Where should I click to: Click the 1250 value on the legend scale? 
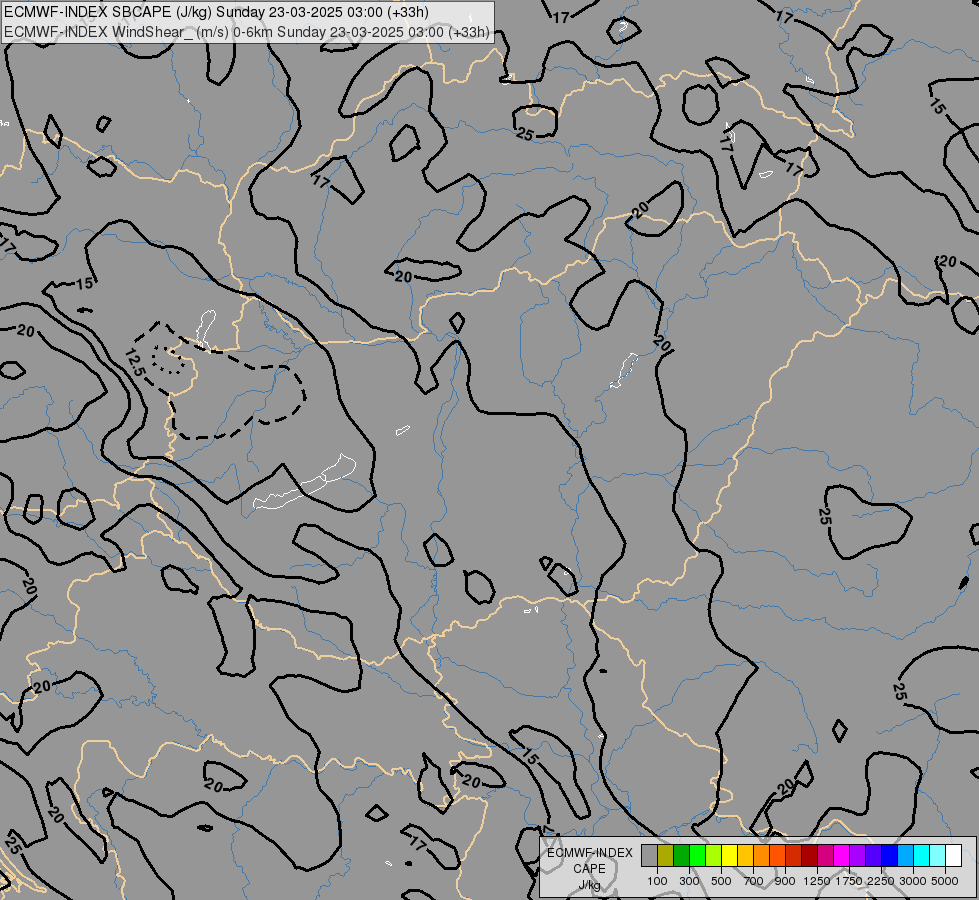[817, 881]
